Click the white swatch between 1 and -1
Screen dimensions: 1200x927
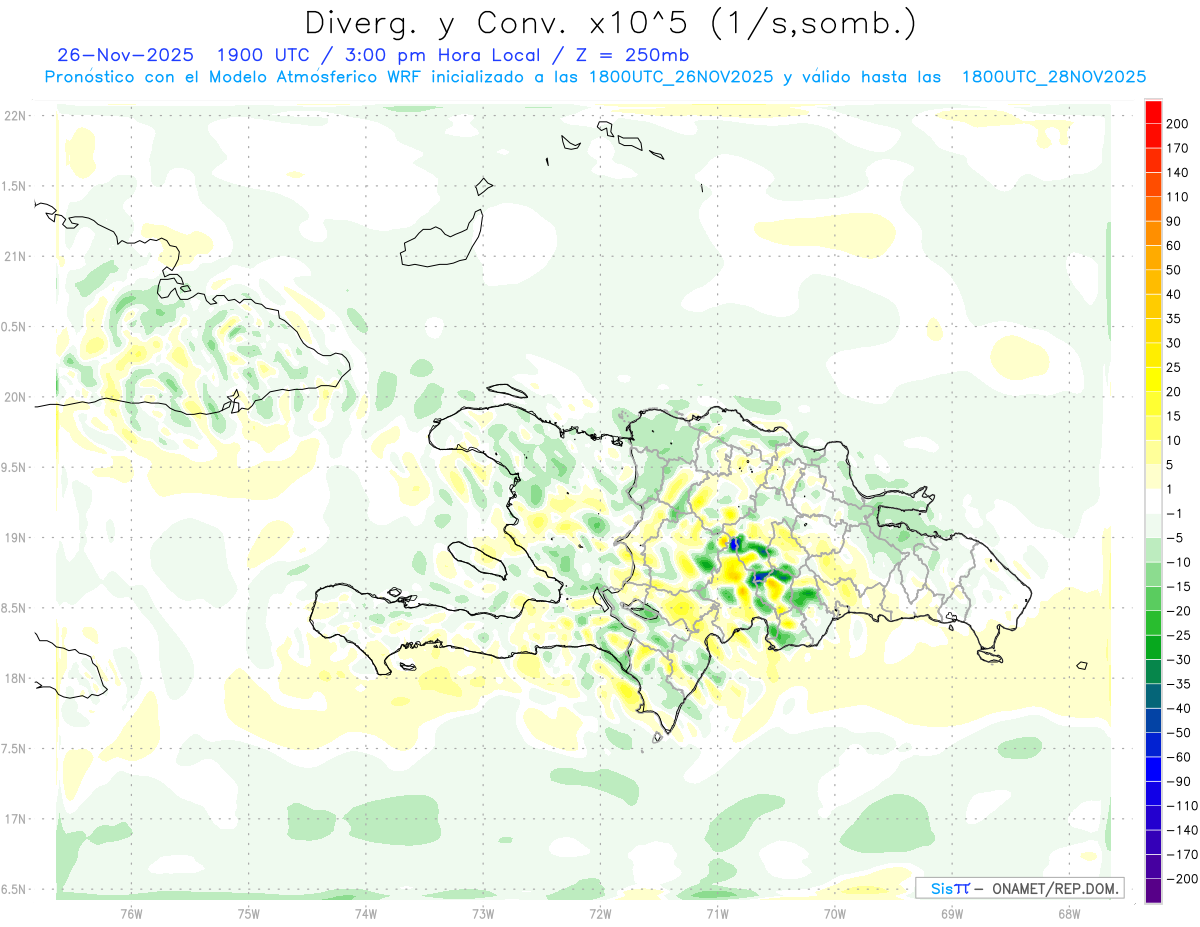pos(1153,501)
